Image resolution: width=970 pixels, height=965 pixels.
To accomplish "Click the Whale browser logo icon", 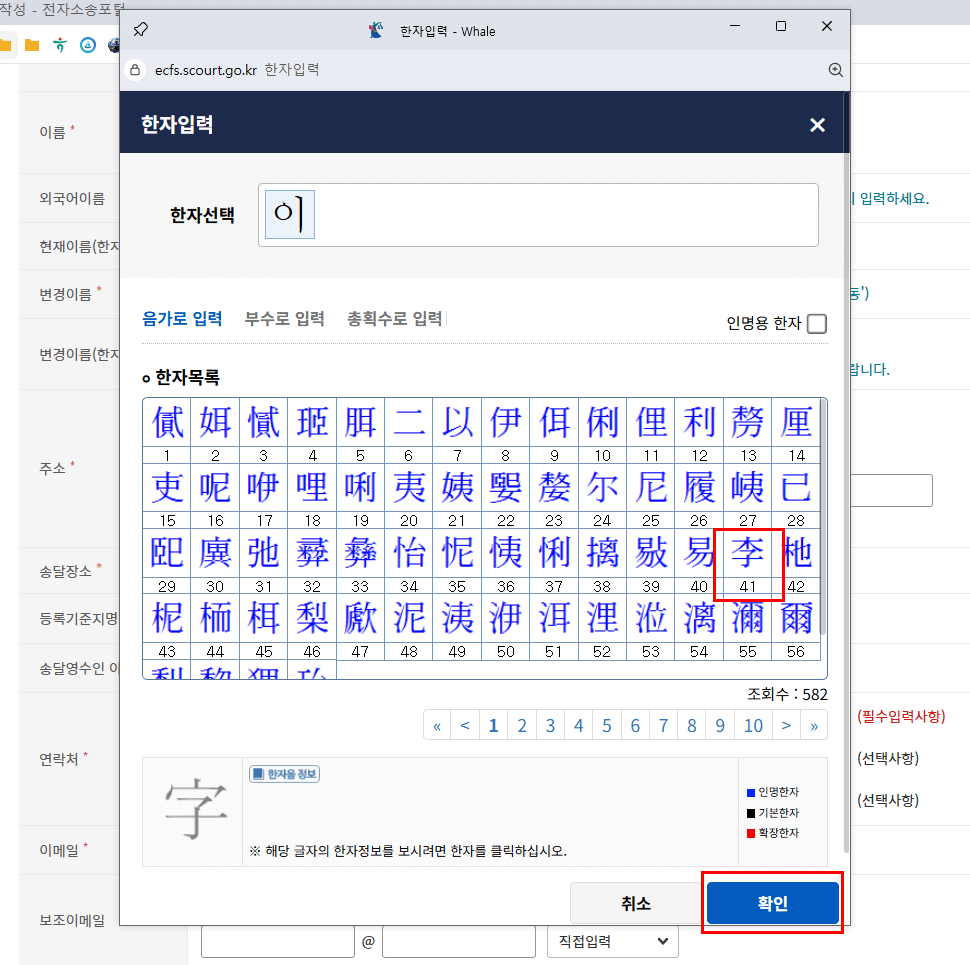I will coord(375,29).
